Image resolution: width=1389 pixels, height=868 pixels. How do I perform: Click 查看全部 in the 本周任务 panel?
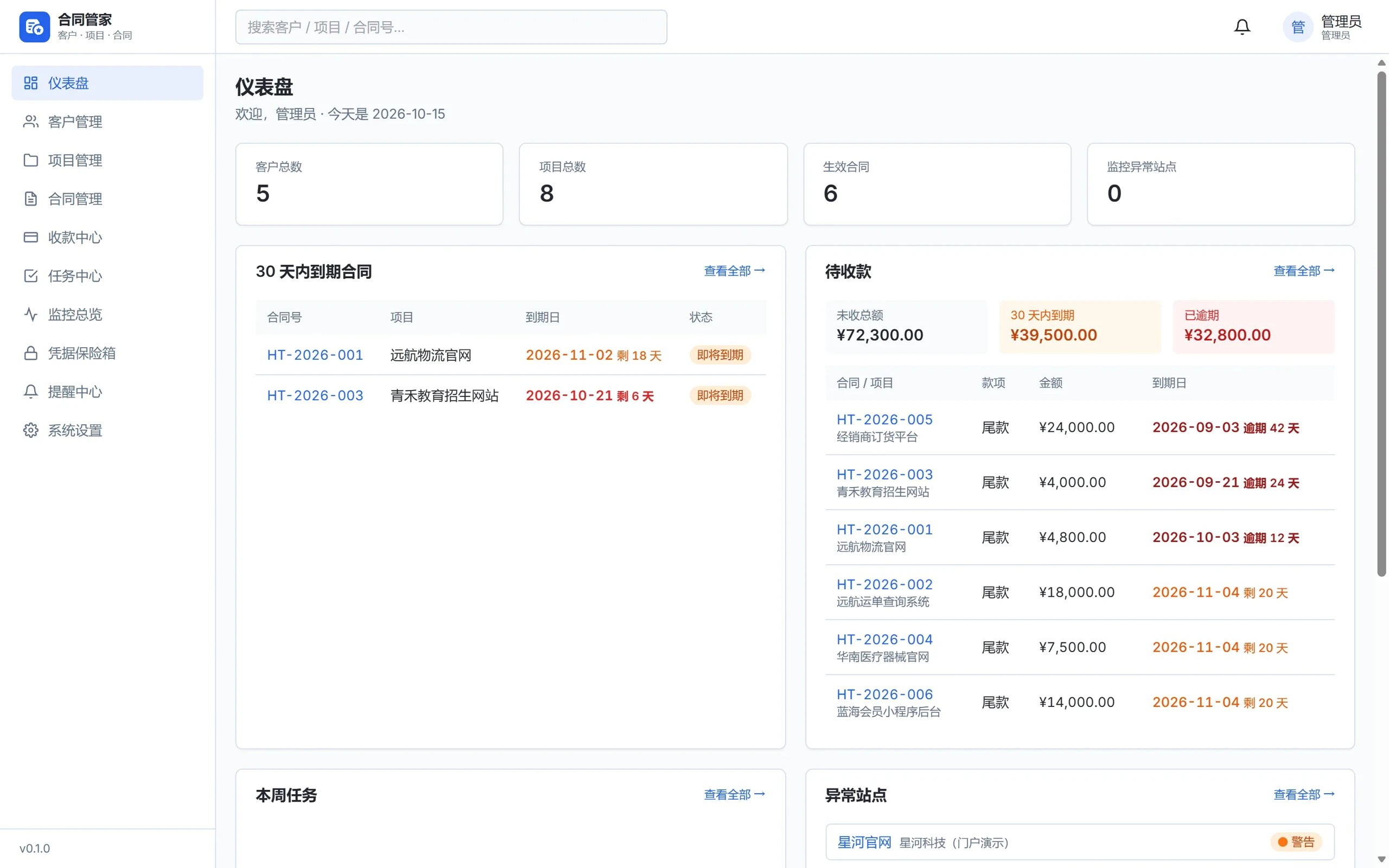[x=734, y=795]
